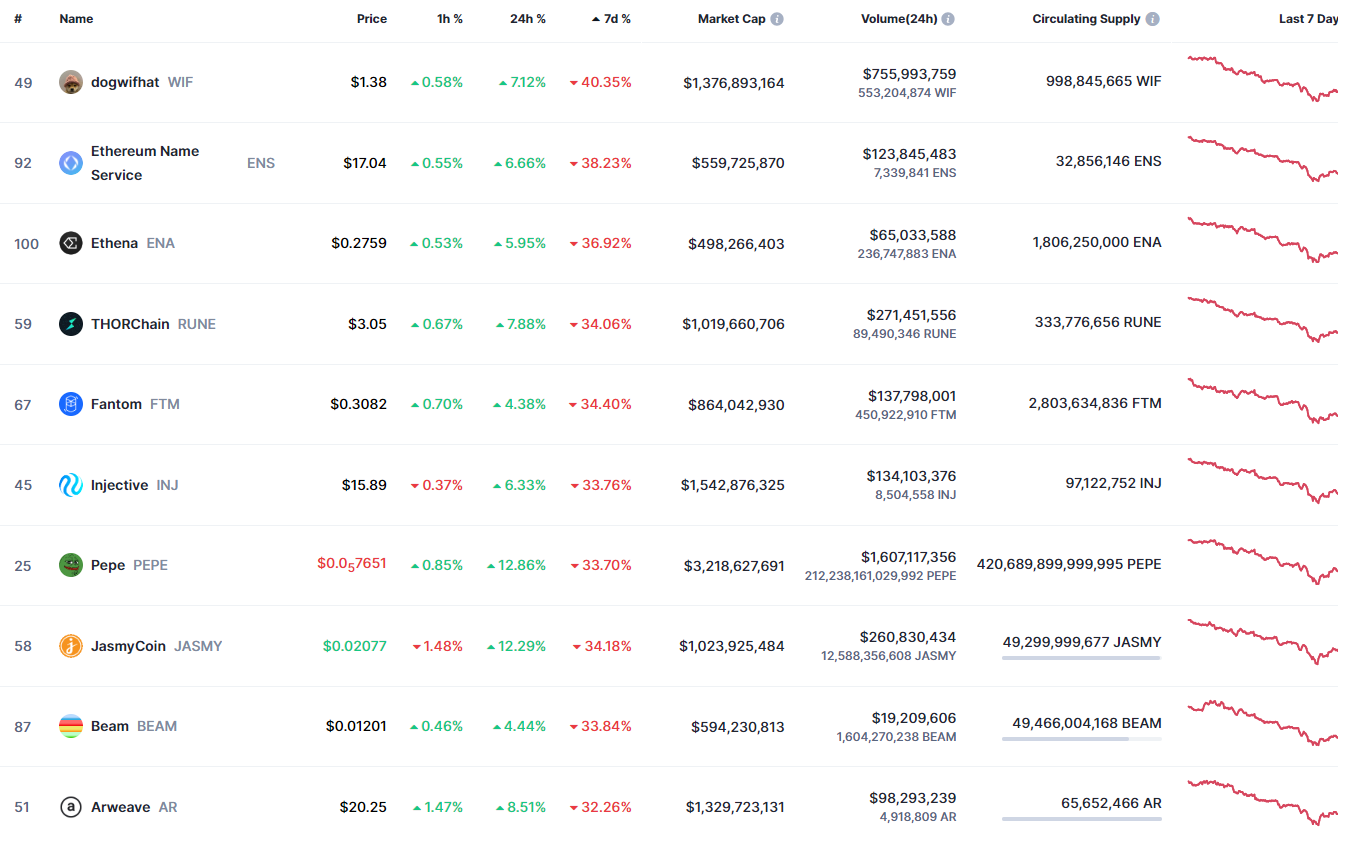Open Ethereum Name Service 7-day chart
Screen dimensions: 1365x845
coord(1262,159)
